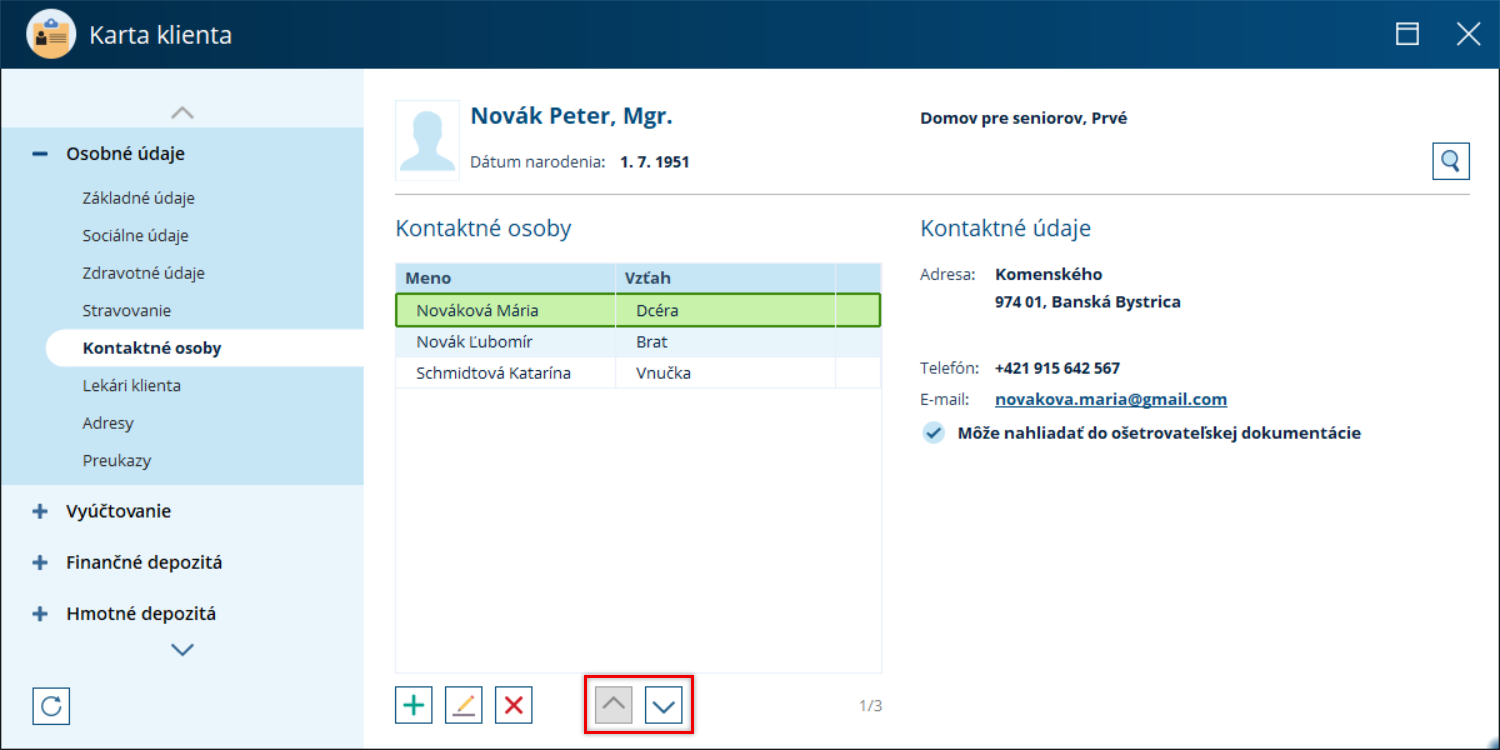
Task: Open Preukazy menu item
Action: [117, 461]
